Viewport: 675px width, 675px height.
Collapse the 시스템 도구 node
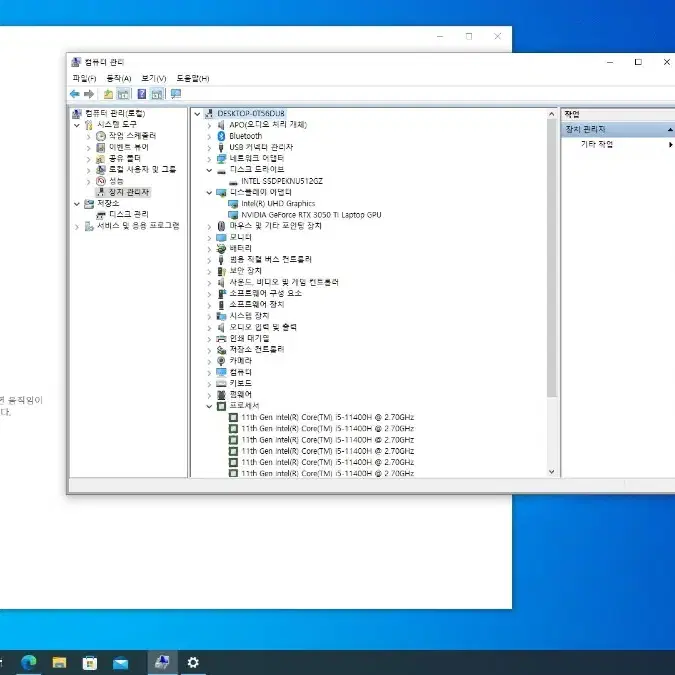click(77, 125)
